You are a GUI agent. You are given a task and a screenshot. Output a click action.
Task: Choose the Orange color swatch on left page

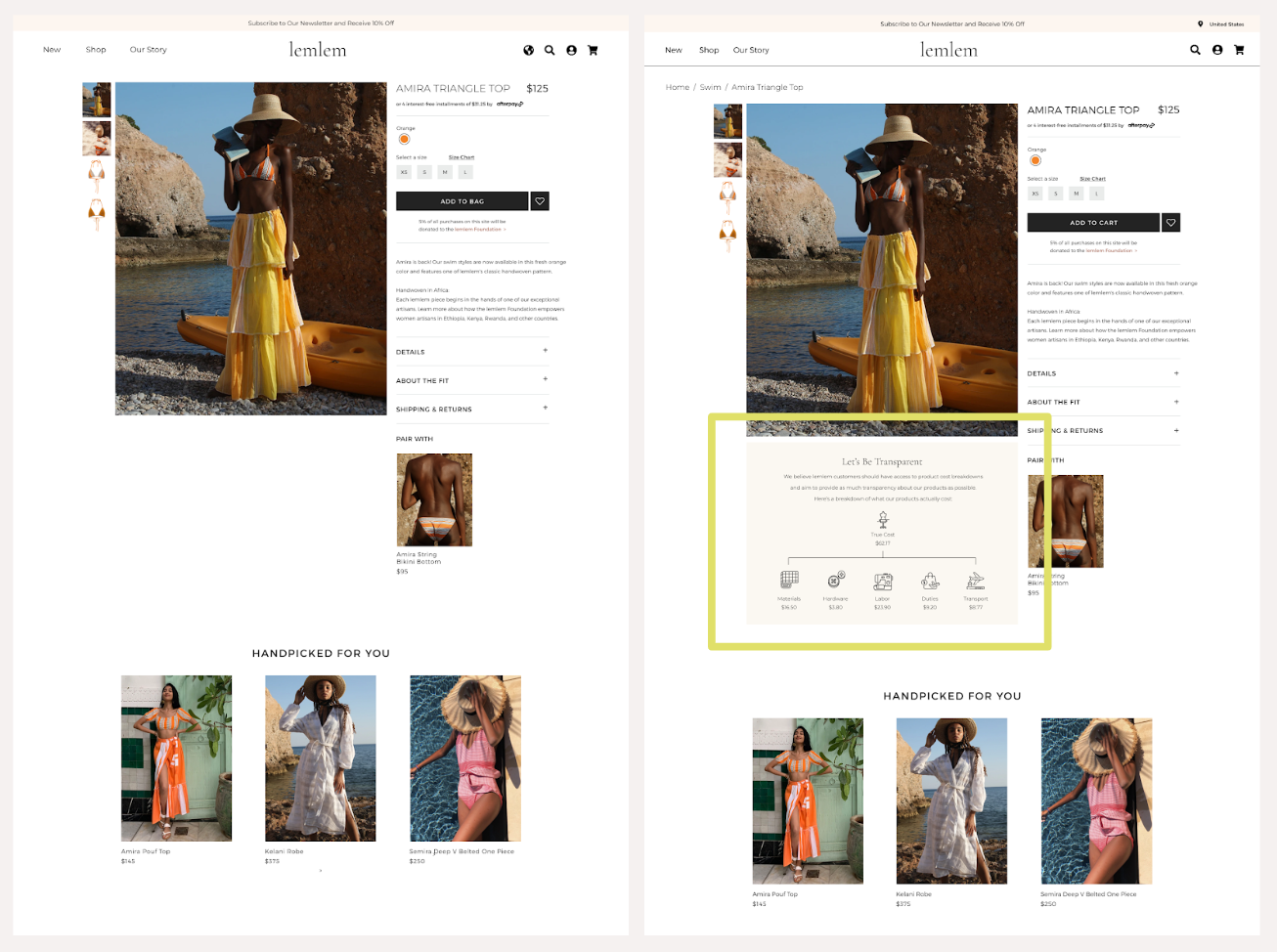[x=404, y=140]
